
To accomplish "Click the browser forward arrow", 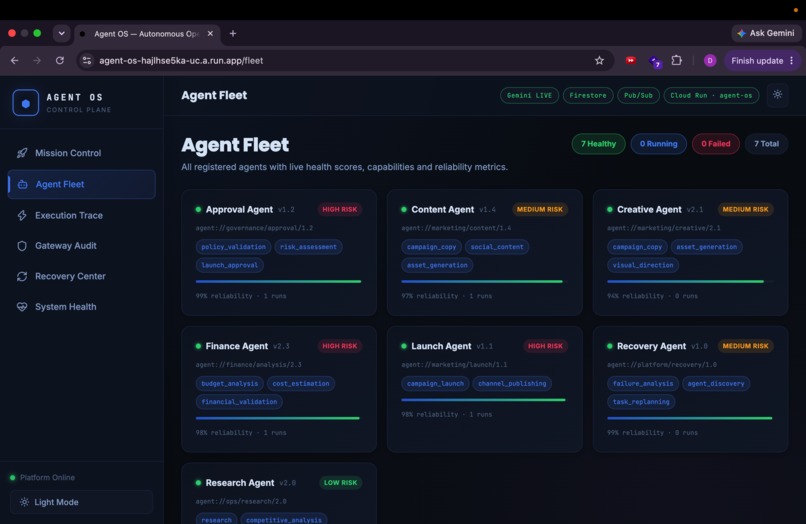I will 37,61.
